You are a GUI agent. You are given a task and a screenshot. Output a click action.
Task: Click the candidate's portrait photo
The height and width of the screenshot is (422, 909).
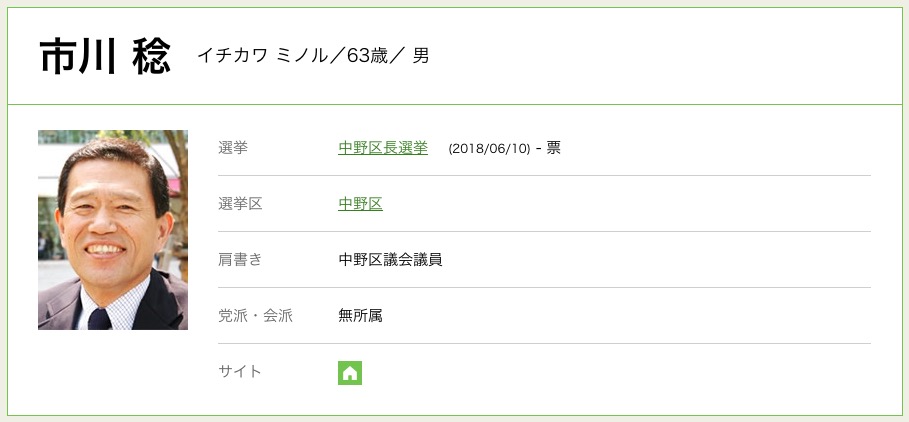pyautogui.click(x=113, y=229)
